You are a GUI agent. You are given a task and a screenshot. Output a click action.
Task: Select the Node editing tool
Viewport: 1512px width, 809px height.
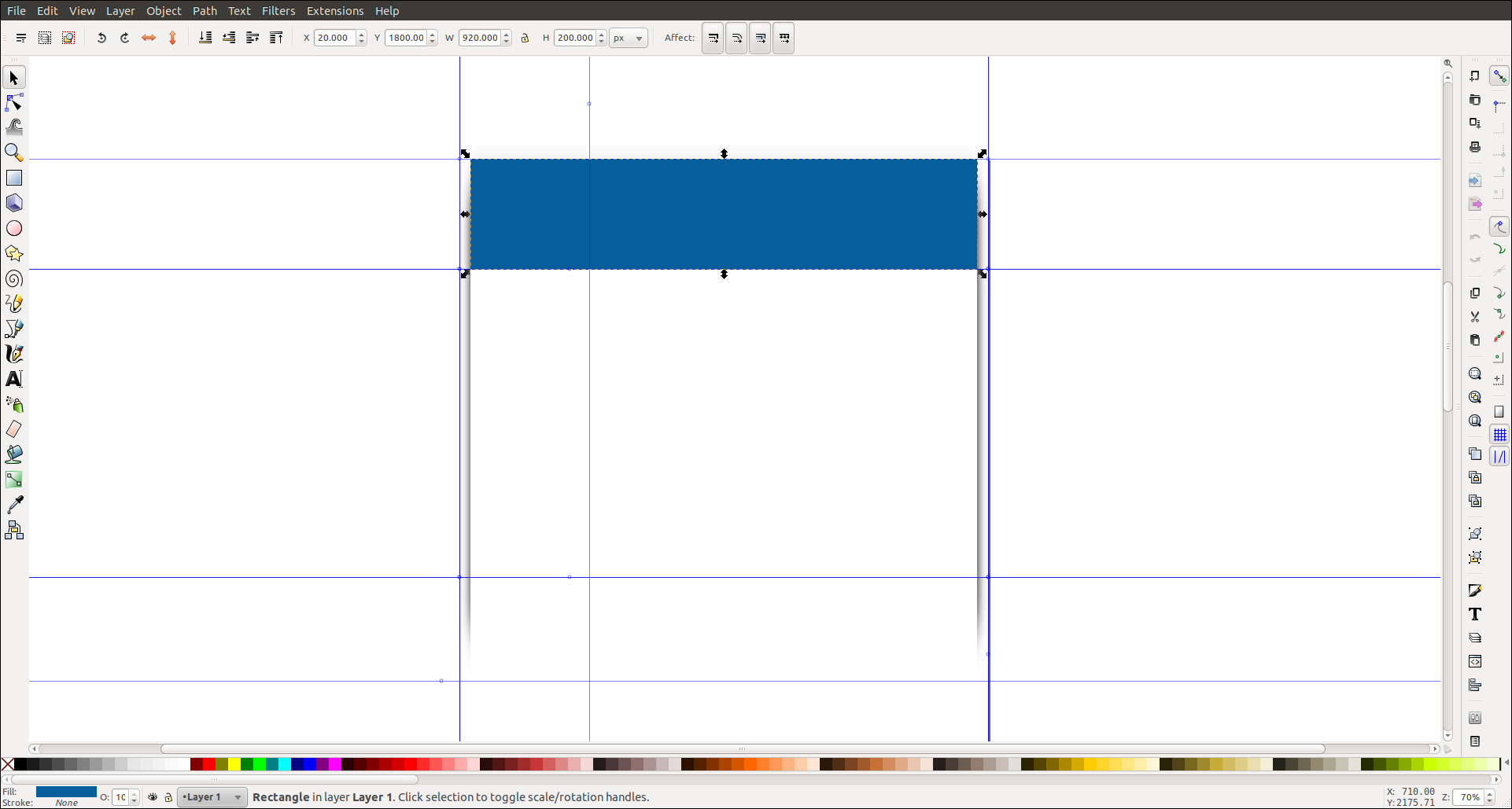tap(14, 103)
